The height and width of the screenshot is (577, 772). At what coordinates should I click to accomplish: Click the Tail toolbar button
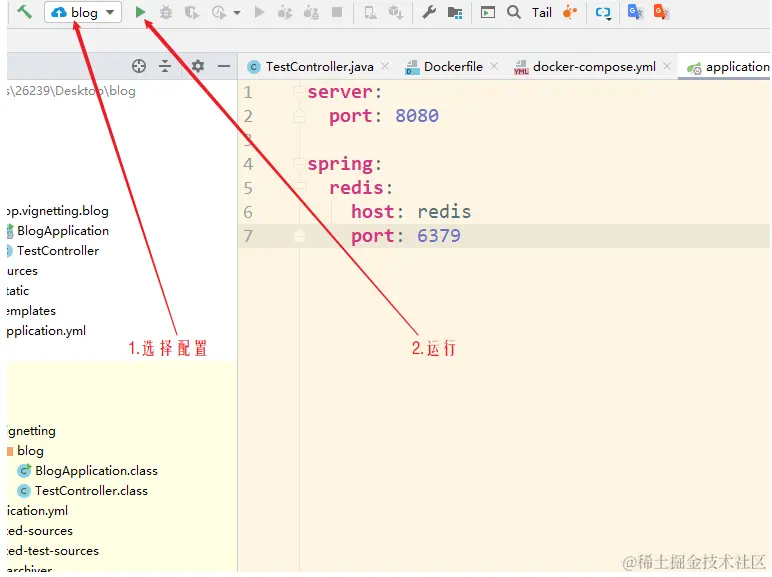coord(542,13)
